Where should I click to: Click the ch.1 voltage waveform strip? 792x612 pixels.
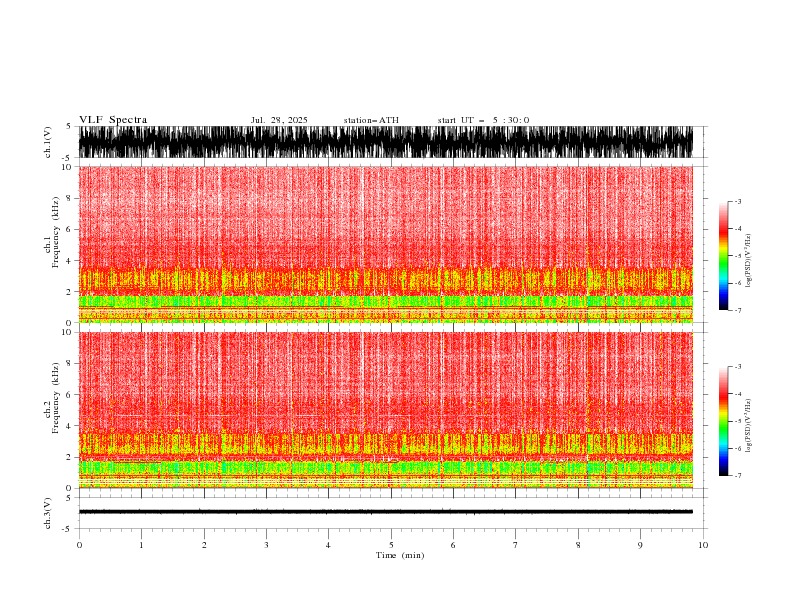pyautogui.click(x=386, y=142)
